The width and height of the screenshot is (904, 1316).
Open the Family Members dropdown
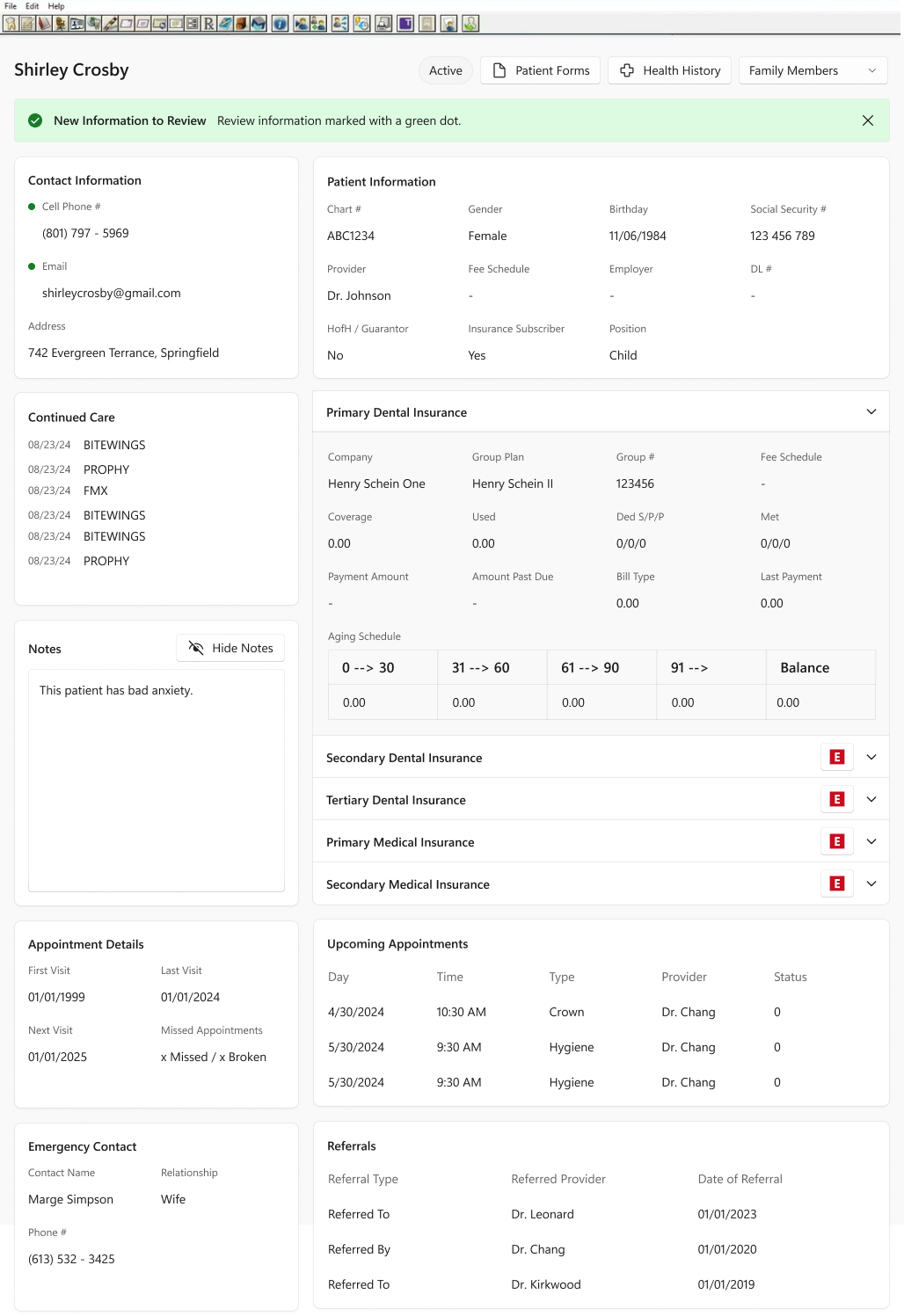(x=813, y=70)
